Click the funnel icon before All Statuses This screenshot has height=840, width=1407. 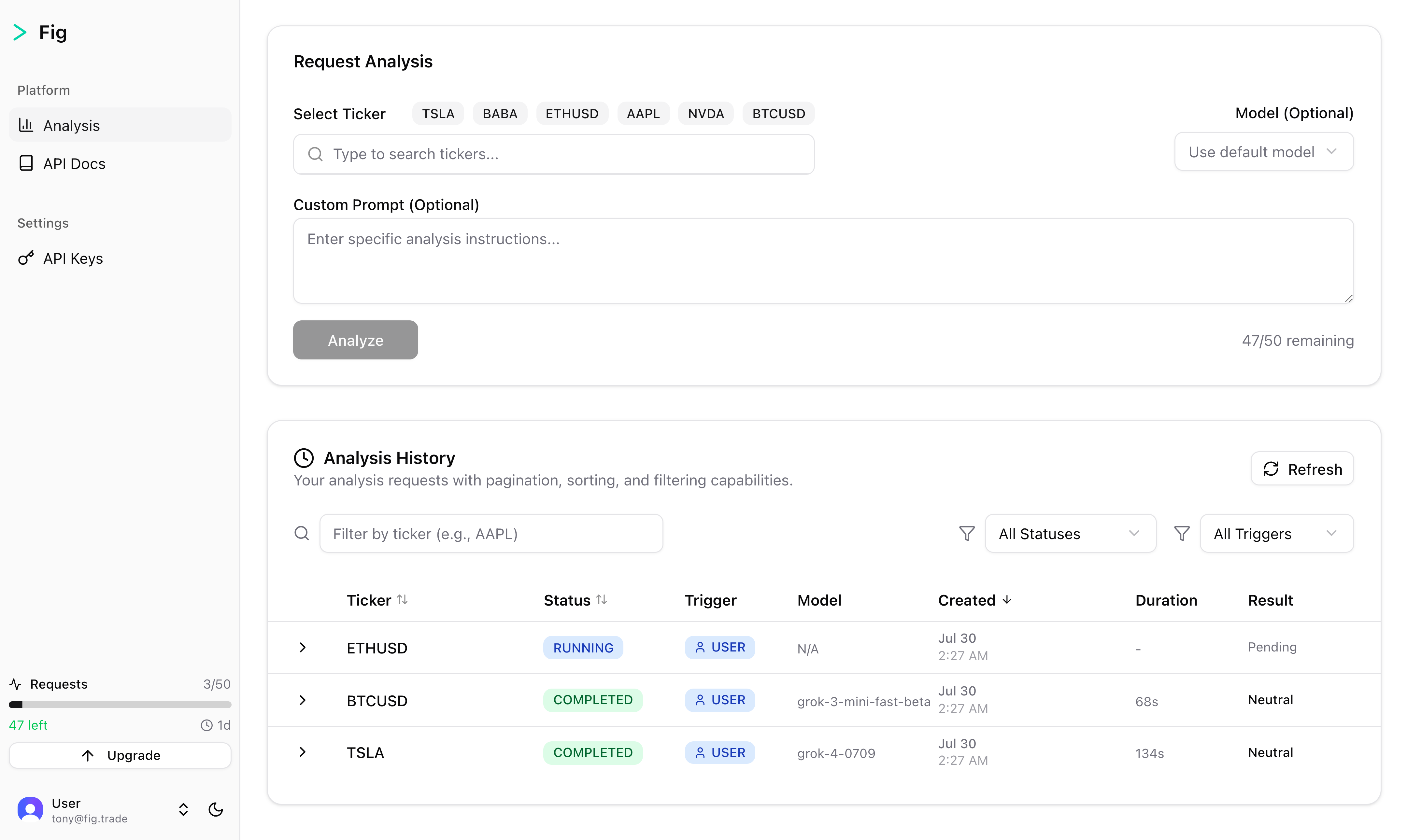[x=967, y=533]
